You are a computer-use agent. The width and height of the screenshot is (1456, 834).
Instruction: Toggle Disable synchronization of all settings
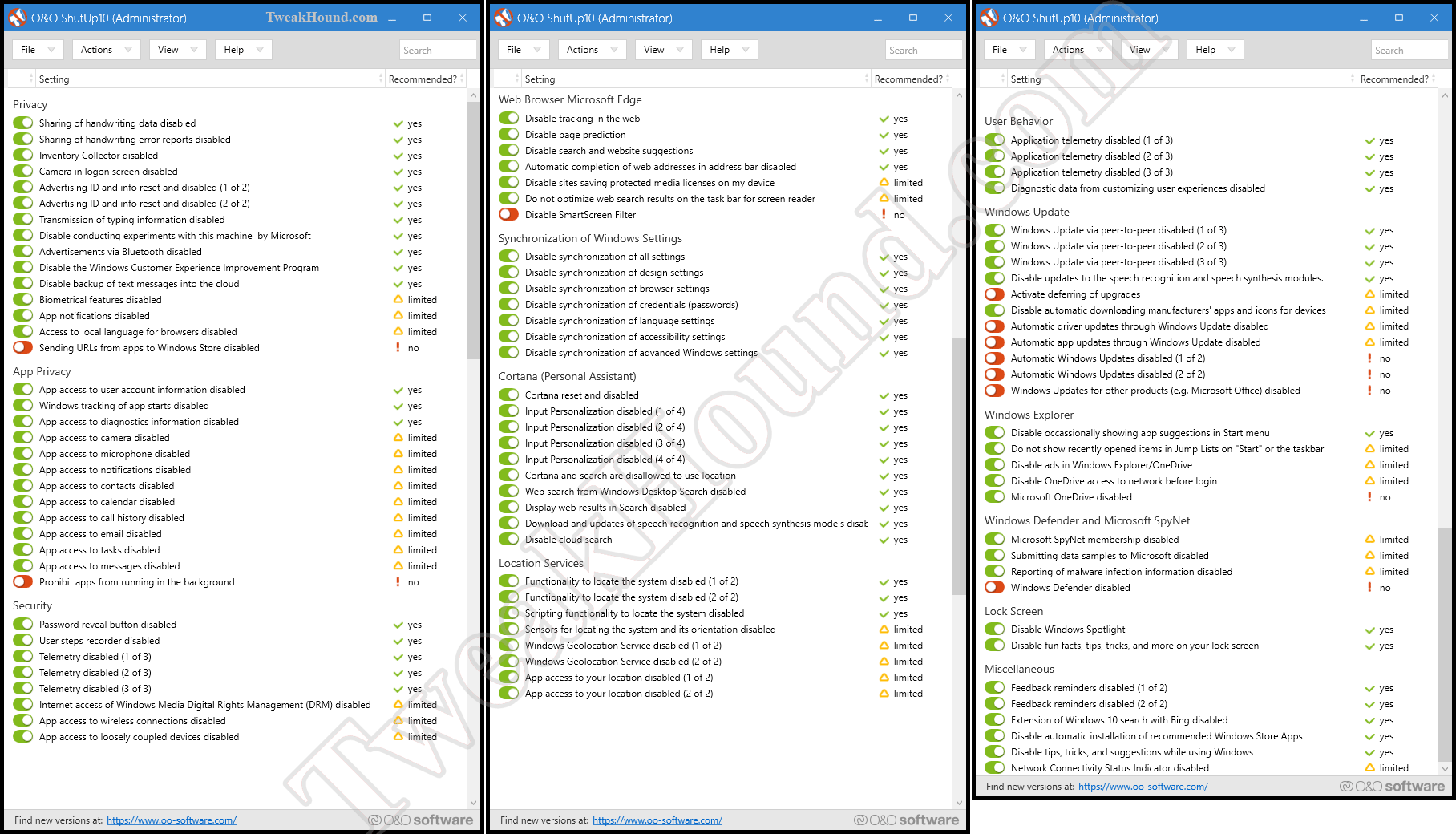tap(509, 256)
